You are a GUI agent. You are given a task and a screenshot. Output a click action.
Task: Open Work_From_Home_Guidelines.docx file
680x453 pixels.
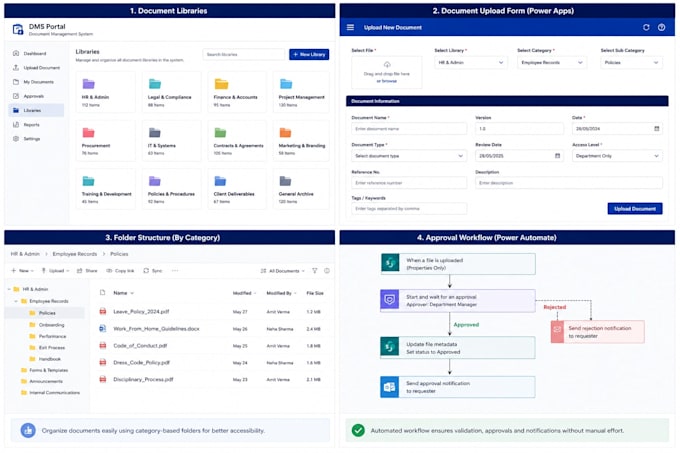[x=156, y=329]
